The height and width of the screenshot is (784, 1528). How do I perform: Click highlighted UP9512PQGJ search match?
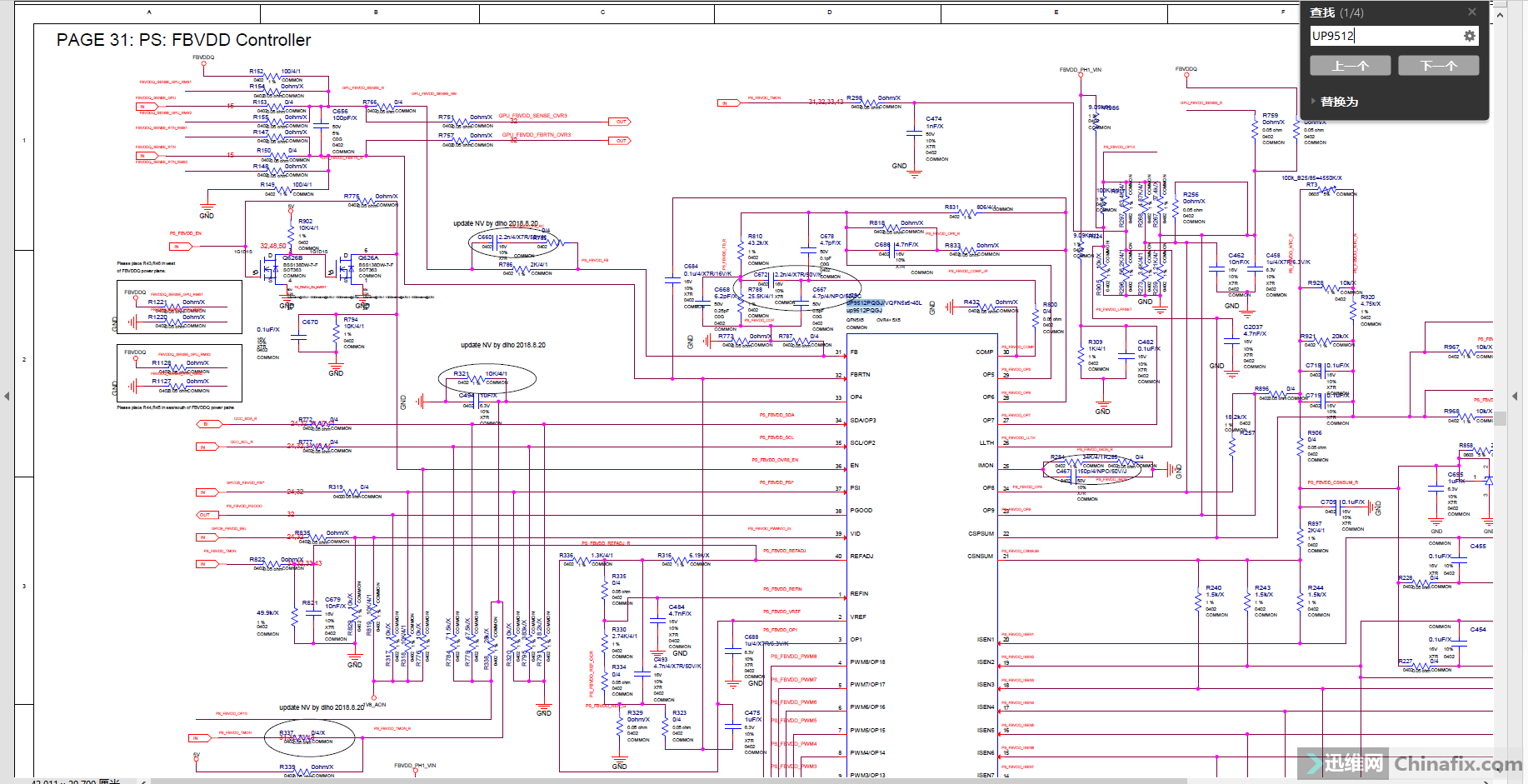pyautogui.click(x=865, y=303)
